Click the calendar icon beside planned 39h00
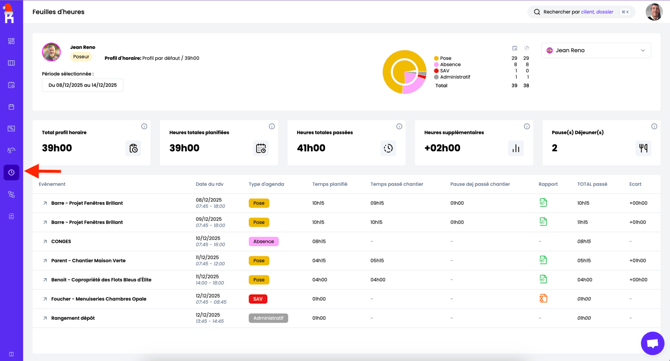 (261, 148)
